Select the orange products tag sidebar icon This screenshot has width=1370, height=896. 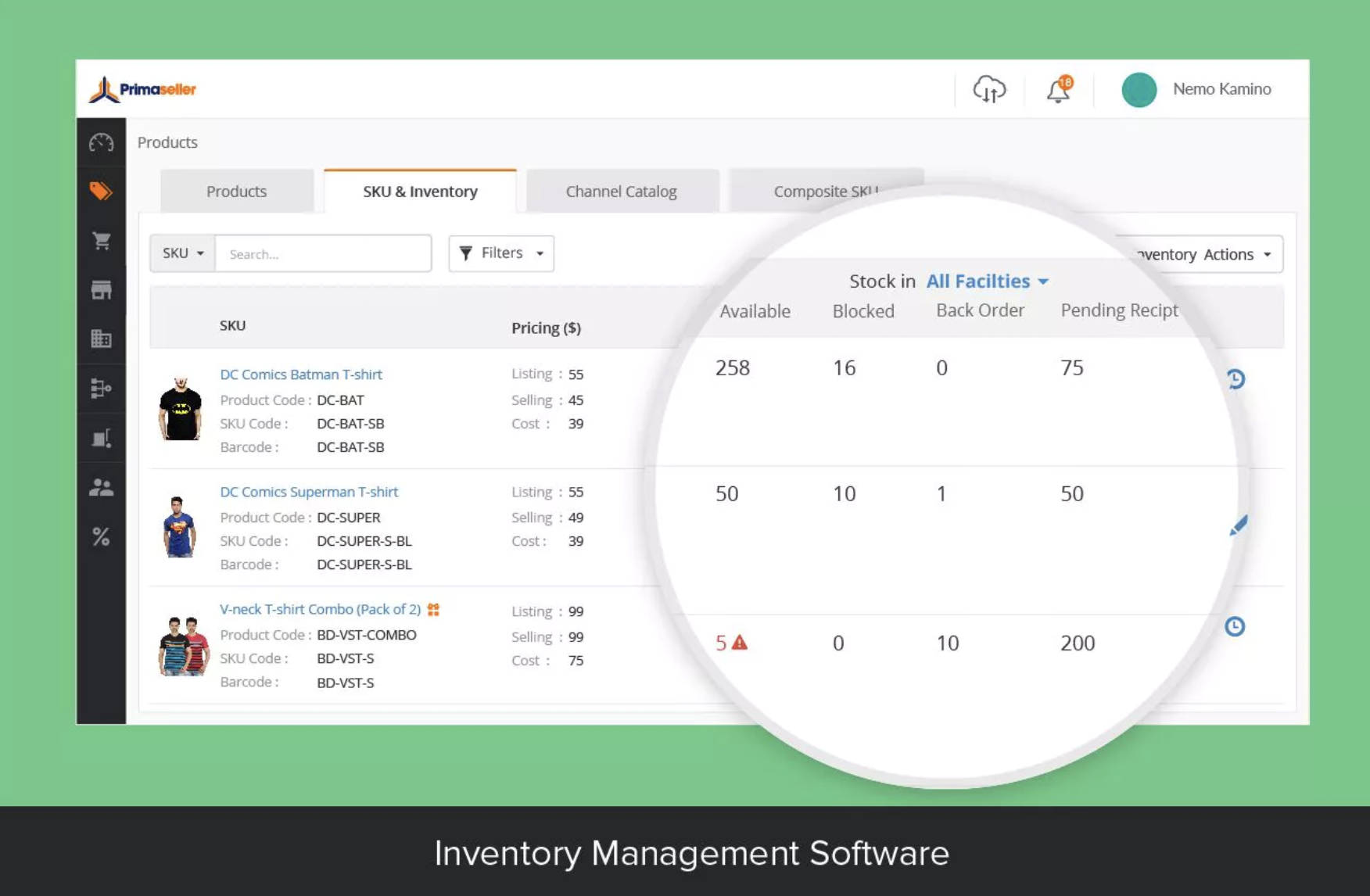(x=101, y=191)
